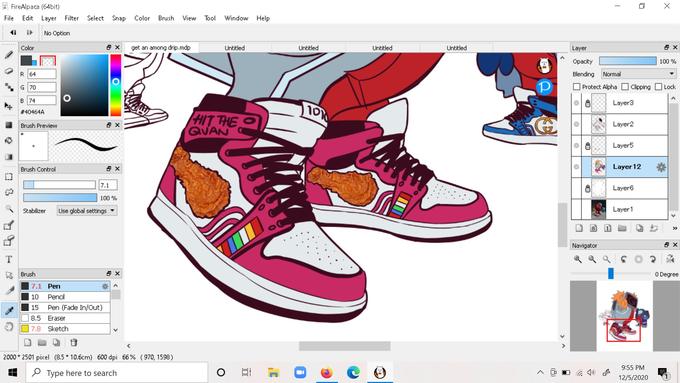Click the Redo arrow in top toolbar
Viewport: 680px width, 383px height.
[x=29, y=33]
